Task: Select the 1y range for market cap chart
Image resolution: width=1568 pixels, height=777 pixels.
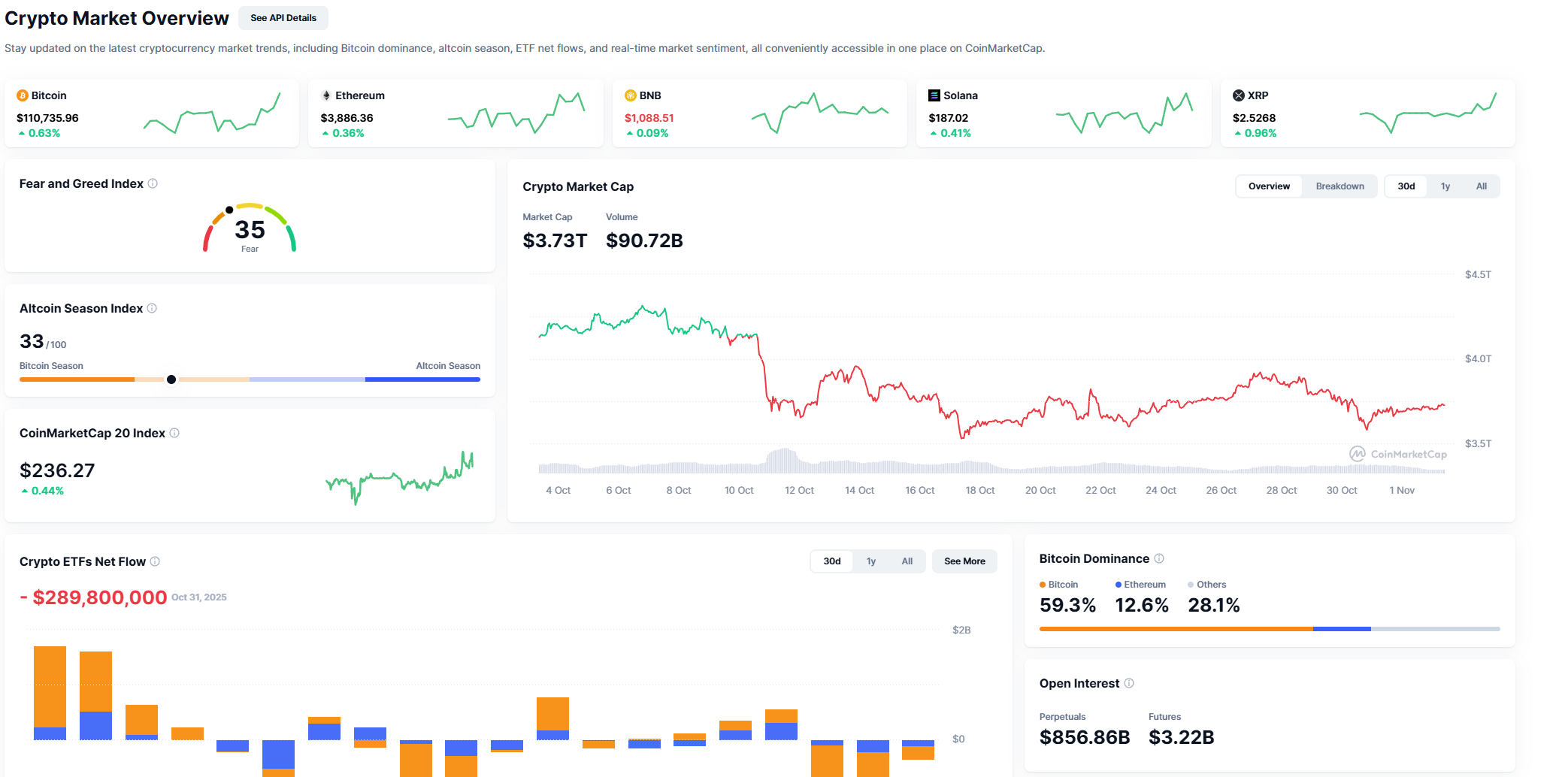Action: [1445, 186]
